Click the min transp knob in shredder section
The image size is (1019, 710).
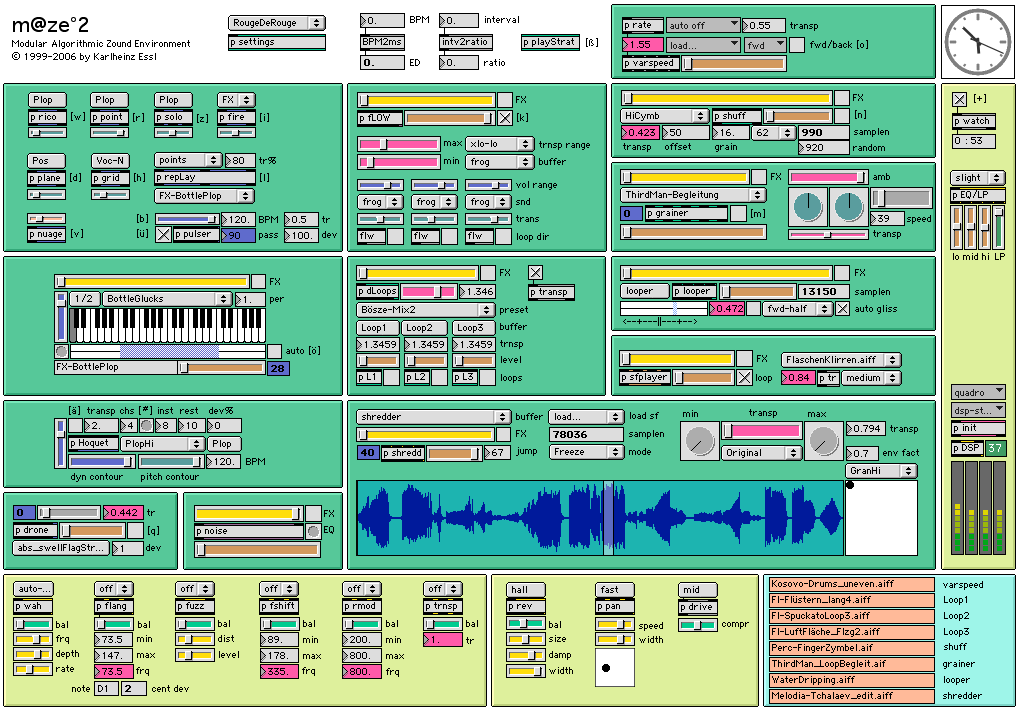pyautogui.click(x=698, y=438)
